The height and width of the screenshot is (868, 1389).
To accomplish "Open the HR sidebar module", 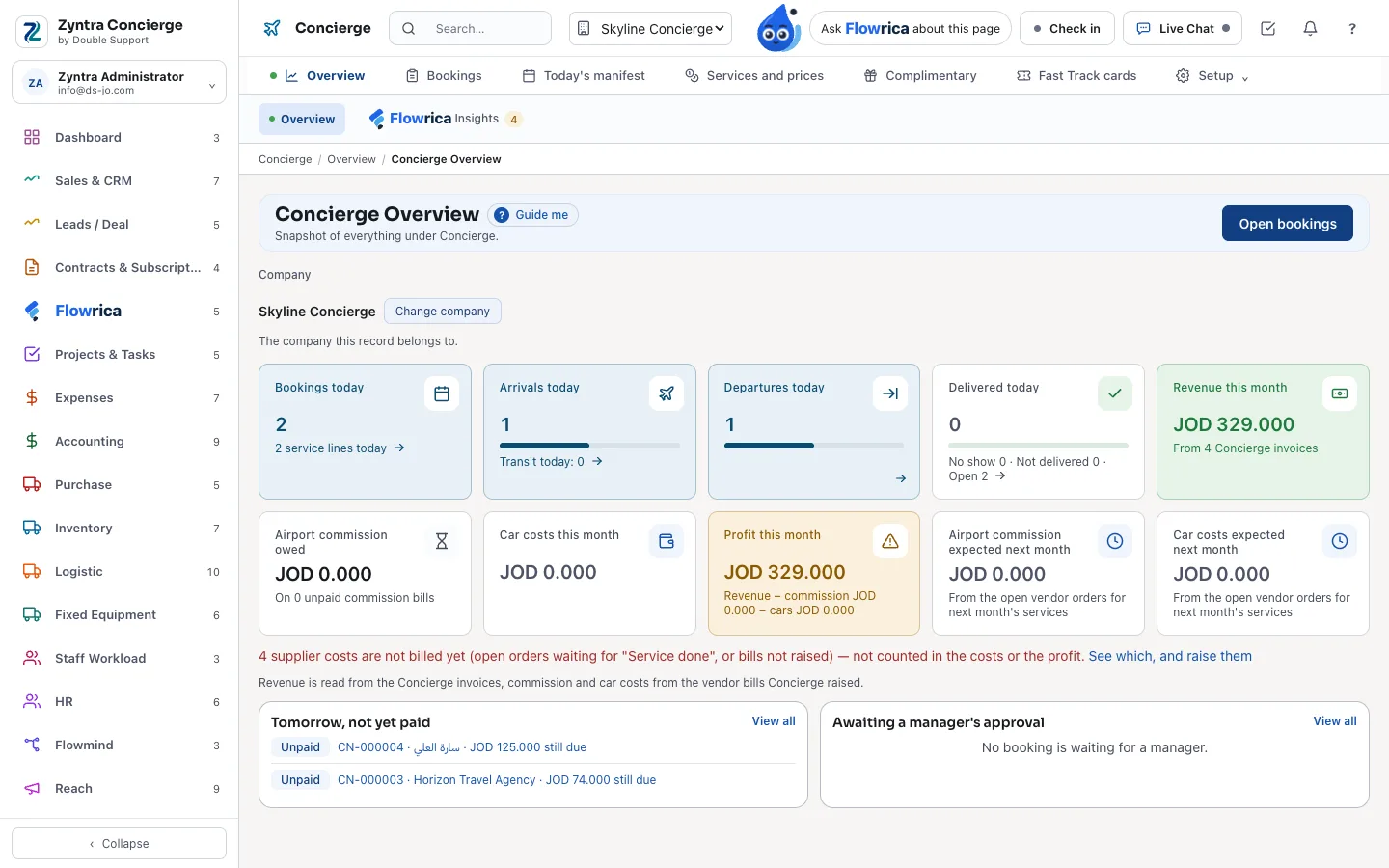I will 119,701.
